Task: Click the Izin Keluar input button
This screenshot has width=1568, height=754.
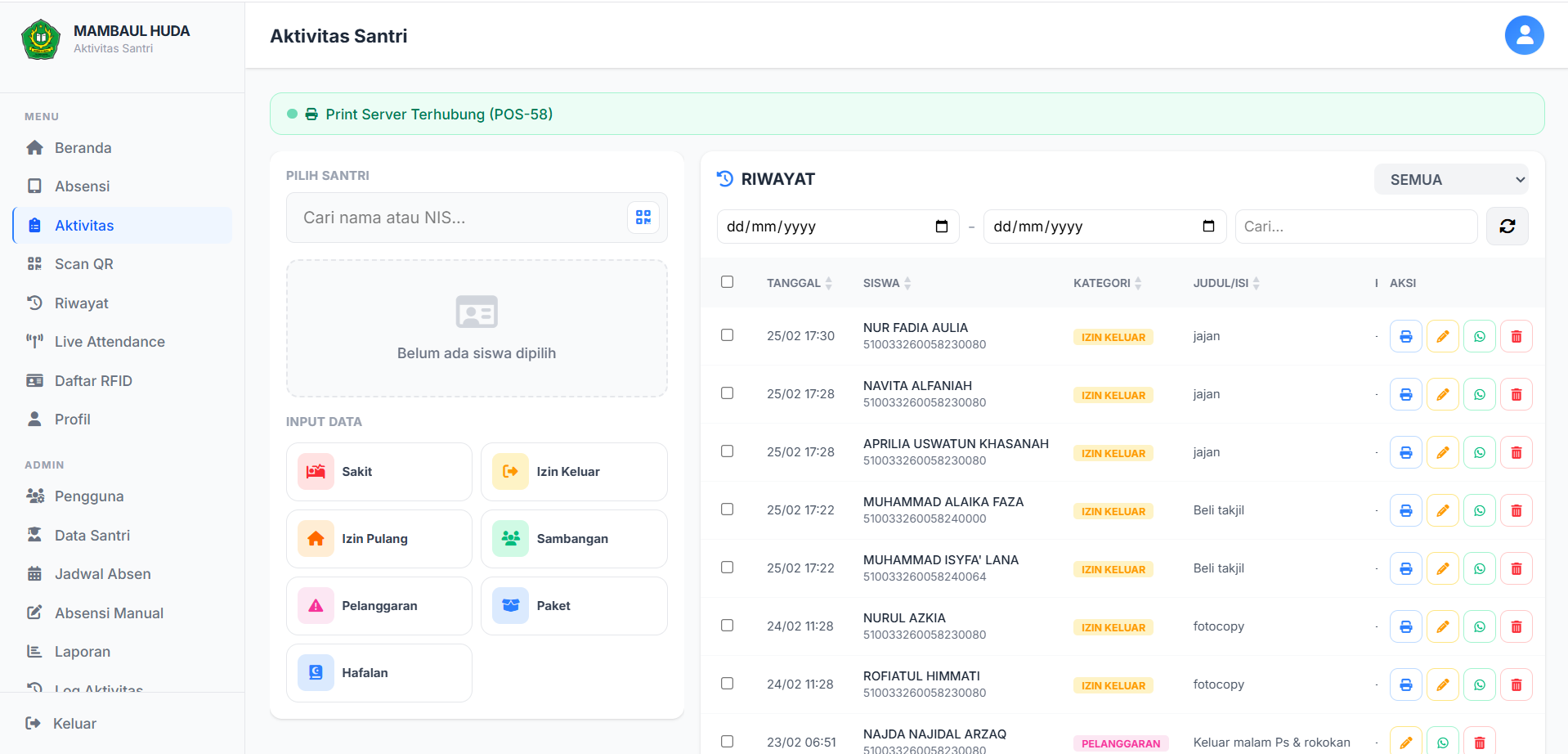Action: click(x=574, y=472)
